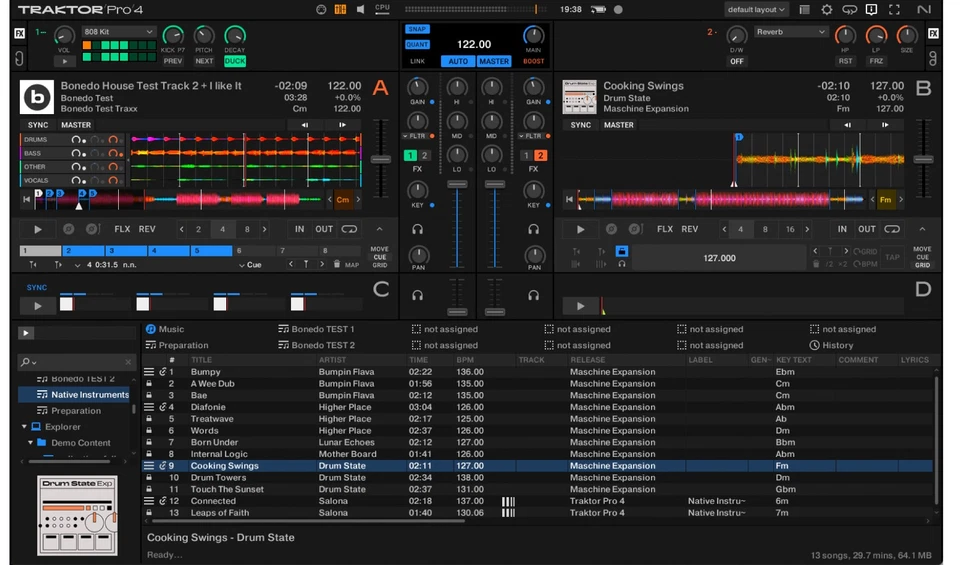Play Deck A track
This screenshot has width=960, height=565.
click(x=38, y=230)
